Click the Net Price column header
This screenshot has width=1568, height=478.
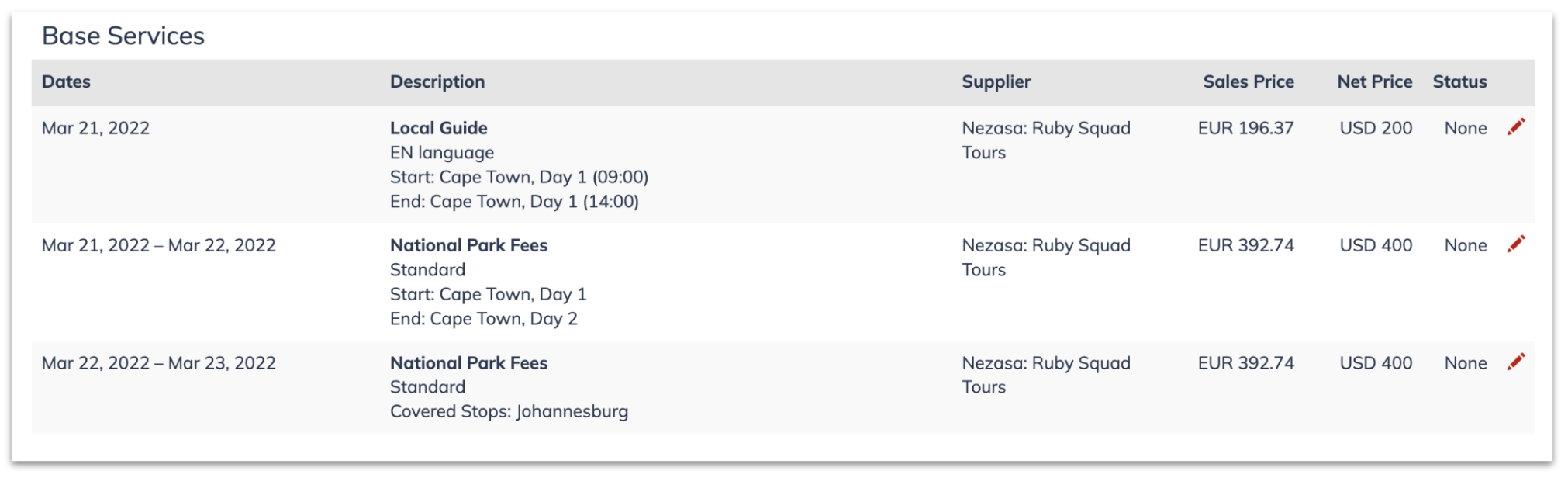pyautogui.click(x=1375, y=82)
